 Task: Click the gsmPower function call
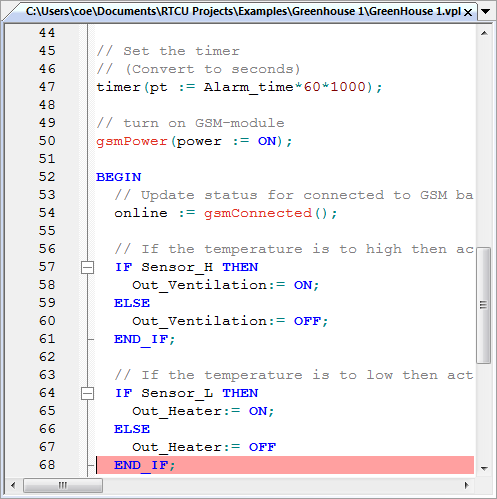pos(132,141)
